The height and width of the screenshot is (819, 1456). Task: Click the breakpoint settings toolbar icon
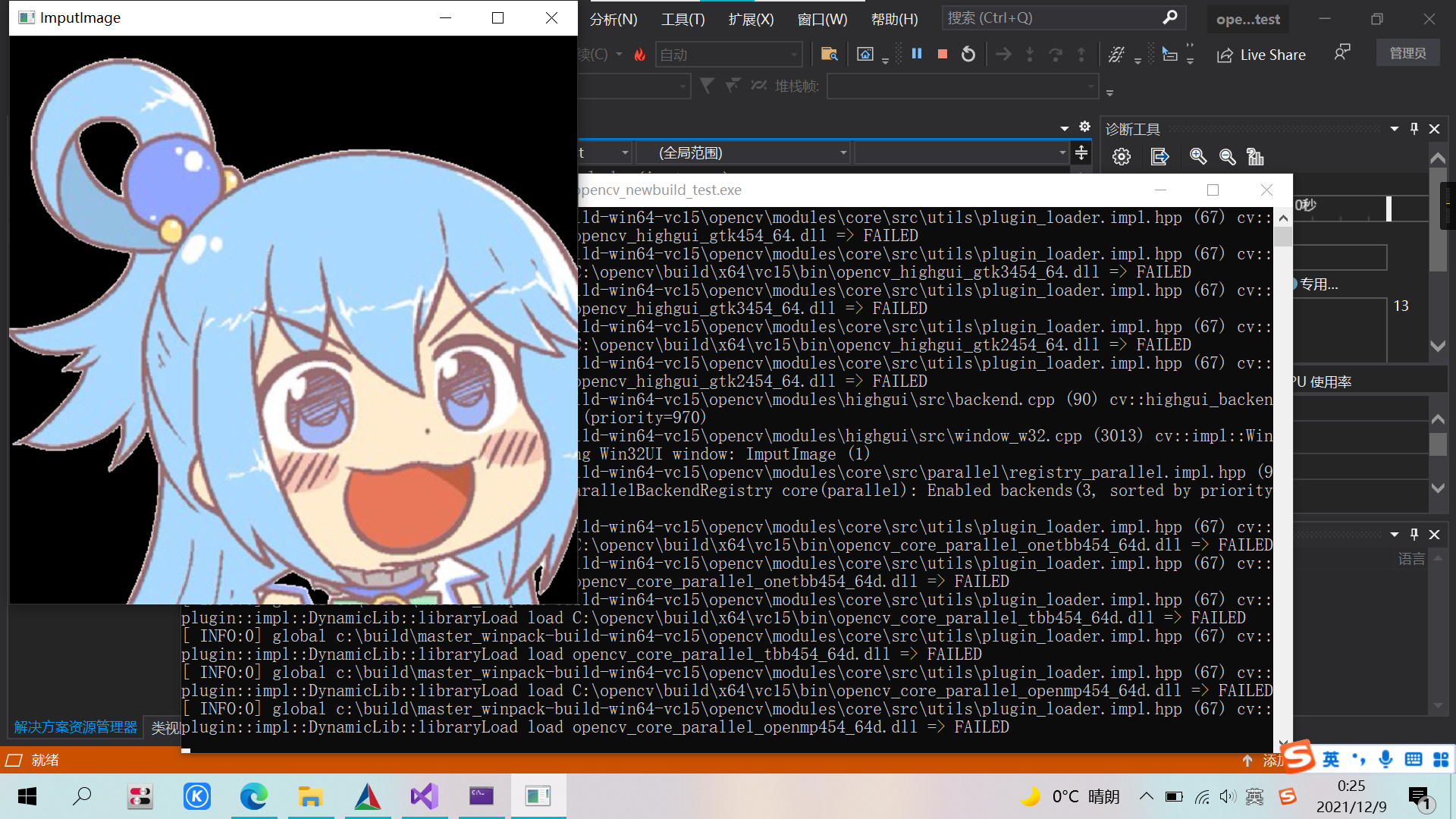[1116, 54]
